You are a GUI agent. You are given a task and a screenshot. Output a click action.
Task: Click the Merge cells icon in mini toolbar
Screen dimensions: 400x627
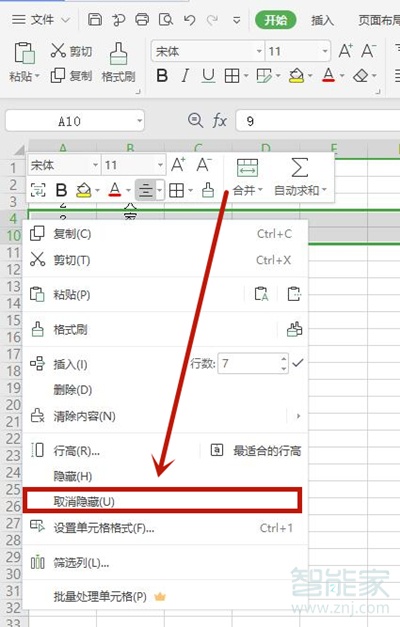(248, 168)
